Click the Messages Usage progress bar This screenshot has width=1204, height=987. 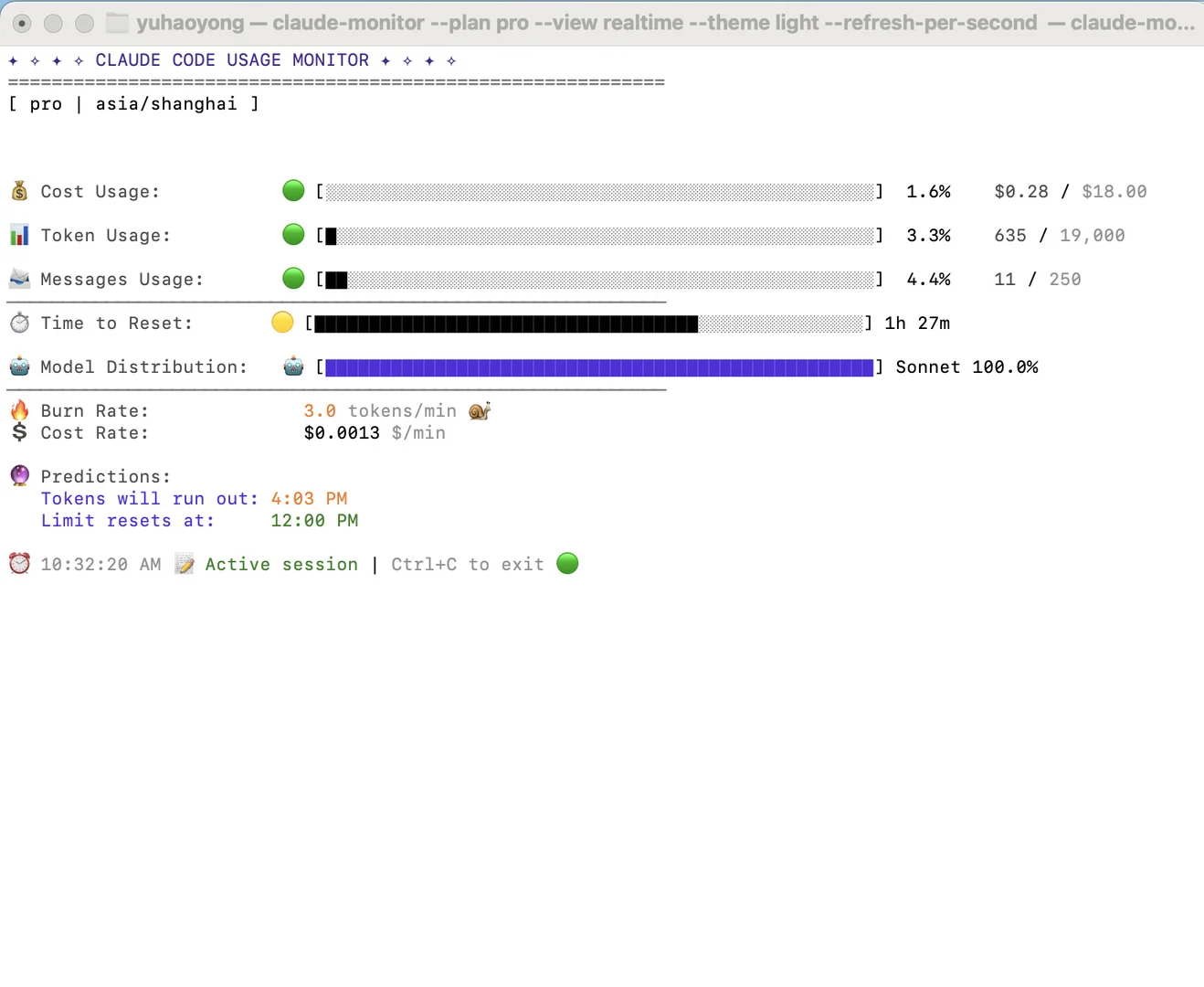(x=599, y=280)
